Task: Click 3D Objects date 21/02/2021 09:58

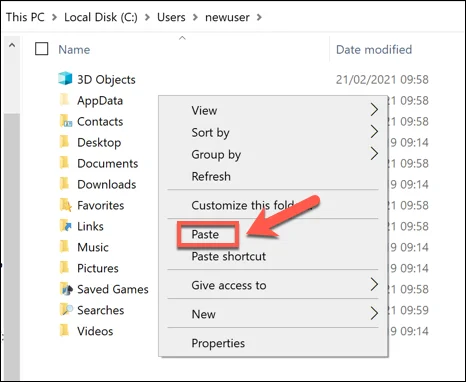Action: pyautogui.click(x=382, y=79)
